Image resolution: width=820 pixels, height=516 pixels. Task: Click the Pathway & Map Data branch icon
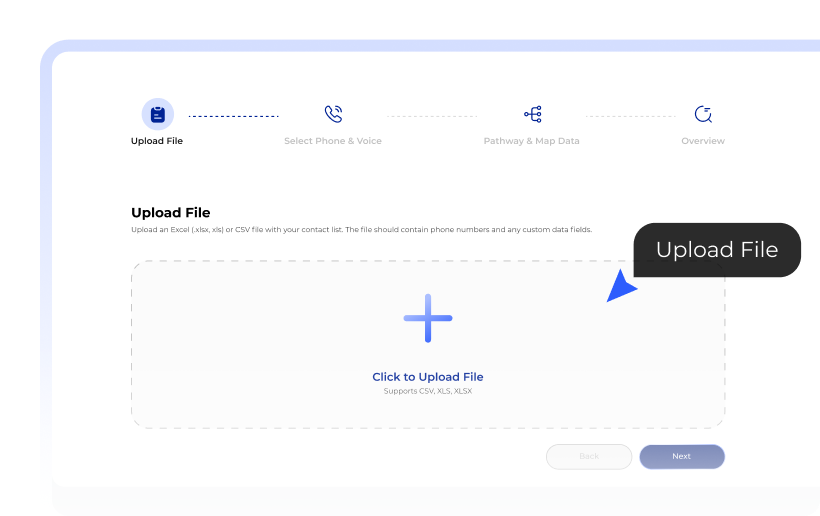click(531, 114)
